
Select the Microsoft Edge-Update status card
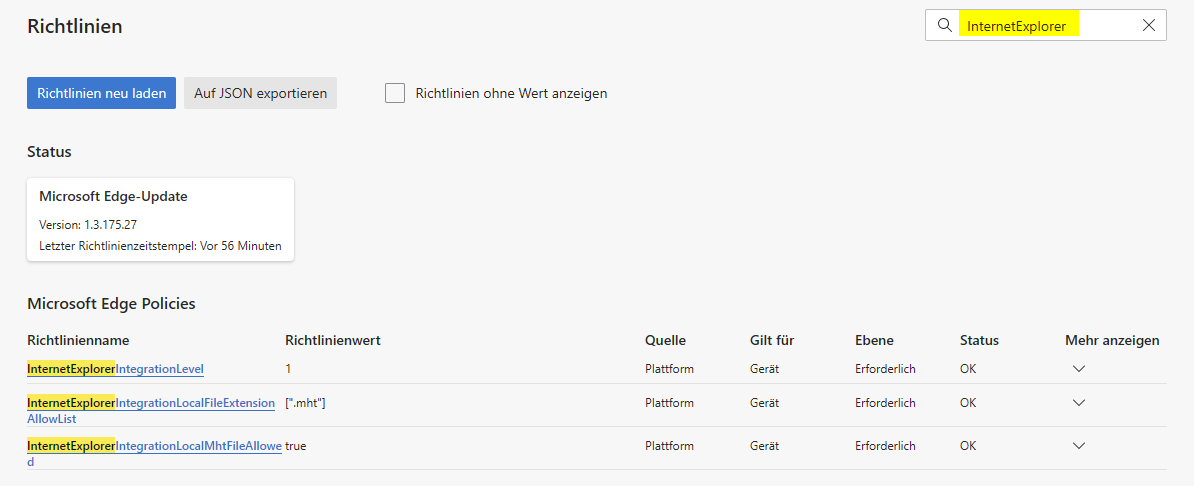coord(160,220)
